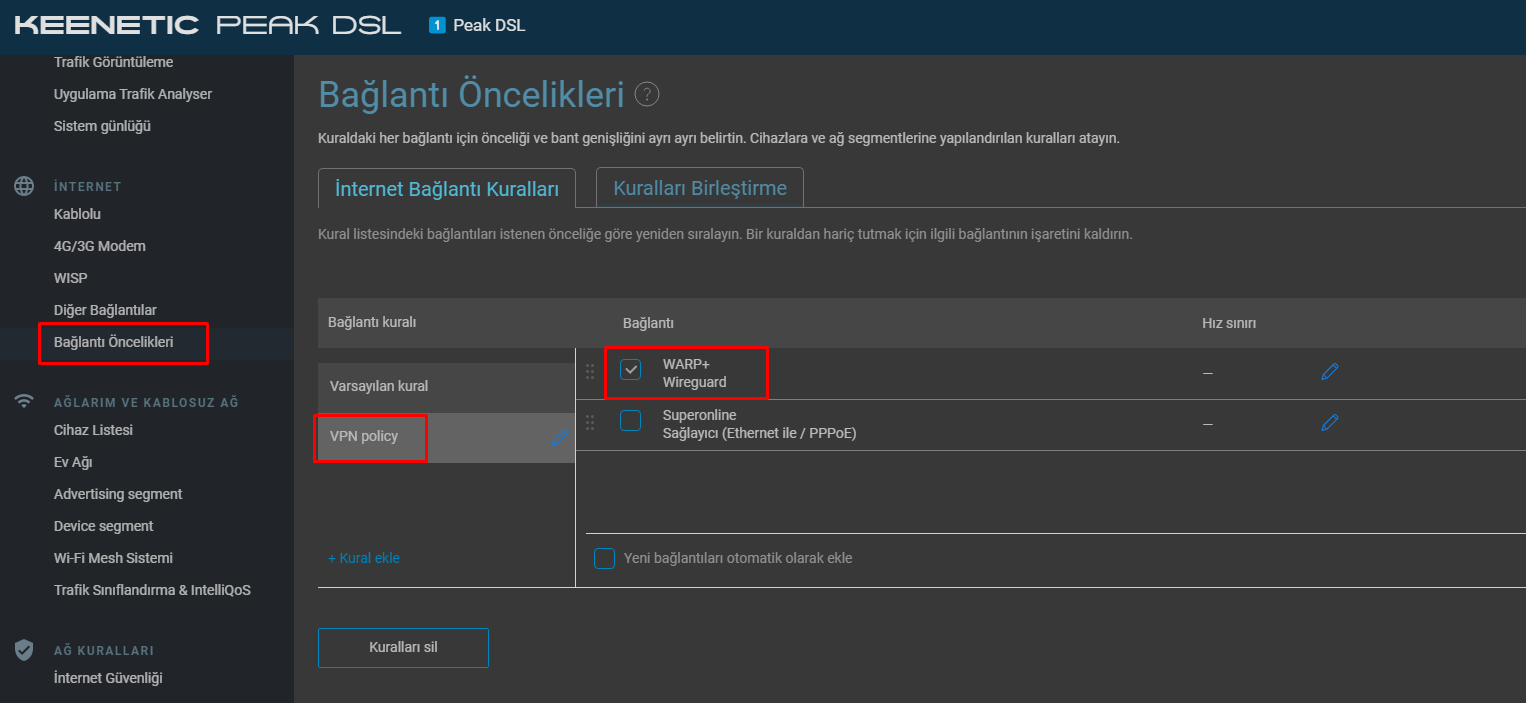Image resolution: width=1526 pixels, height=703 pixels.
Task: Switch to İnternet Bağlantı Kuralları tab
Action: 447,188
